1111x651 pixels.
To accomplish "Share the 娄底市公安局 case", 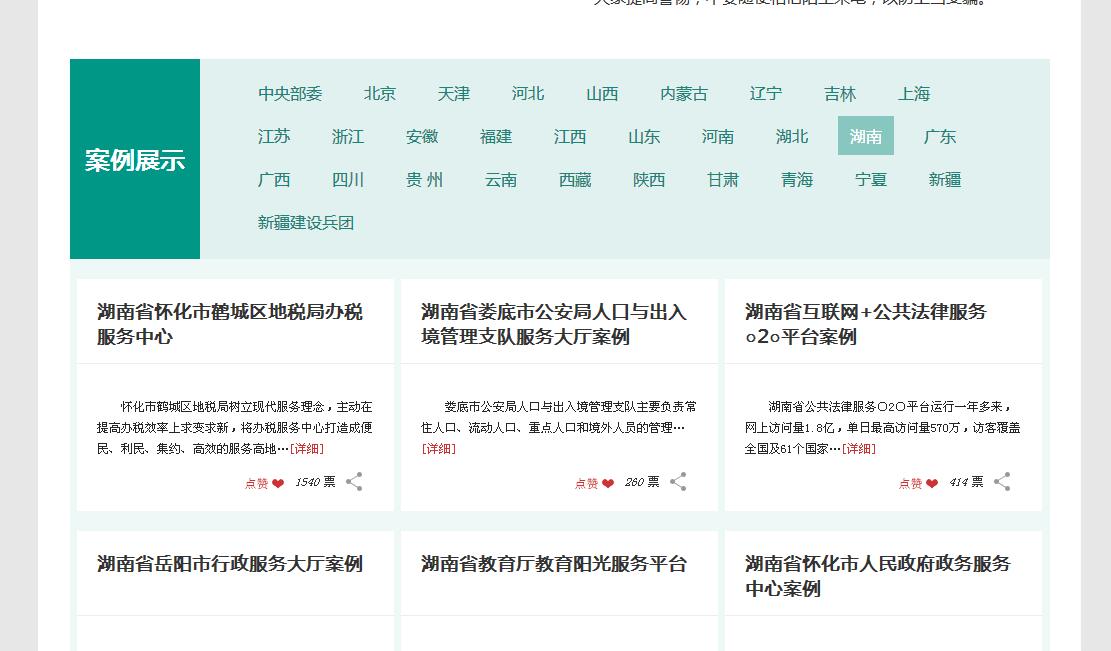I will click(678, 482).
